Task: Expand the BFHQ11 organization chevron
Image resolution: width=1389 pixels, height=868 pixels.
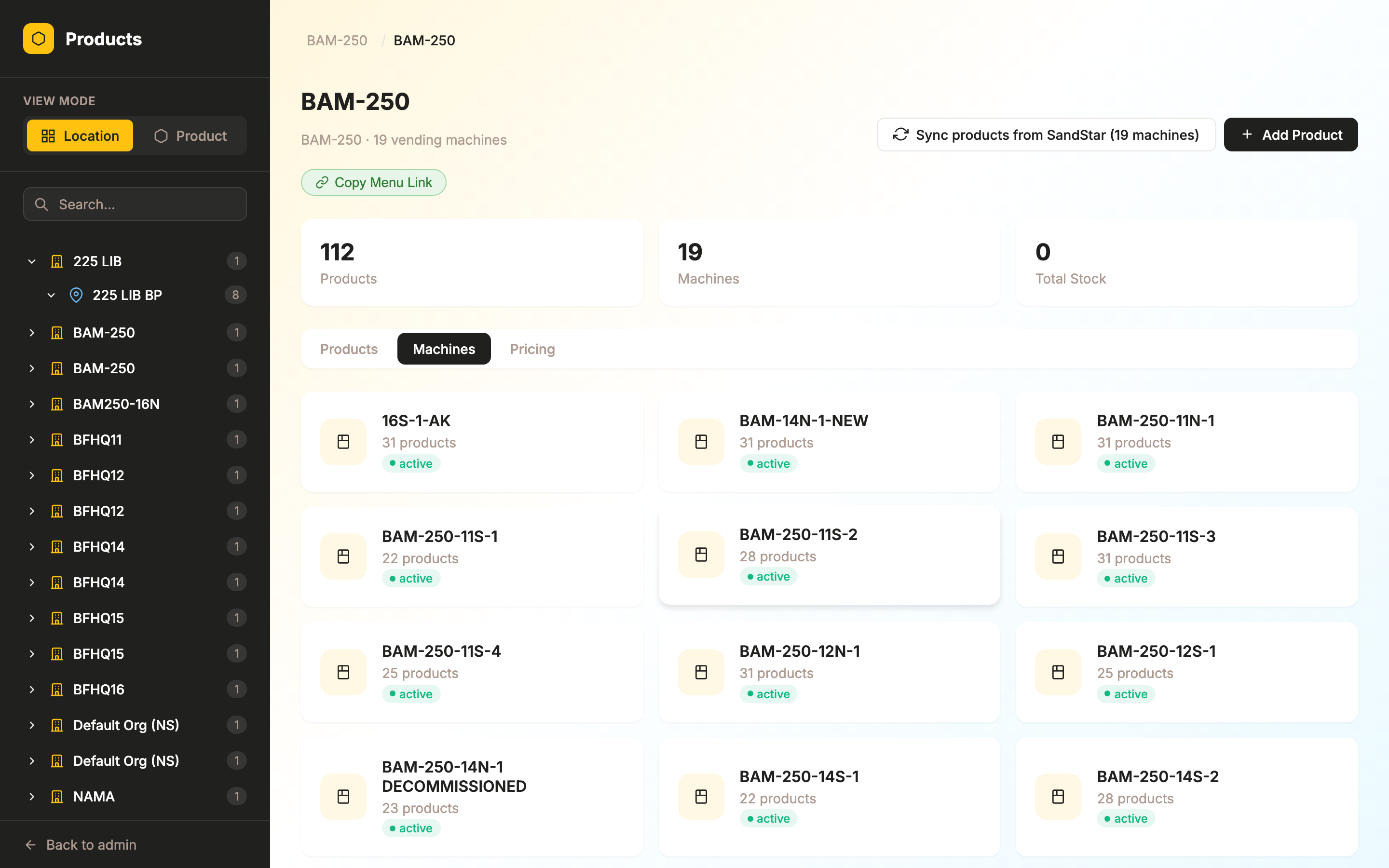Action: [32, 440]
